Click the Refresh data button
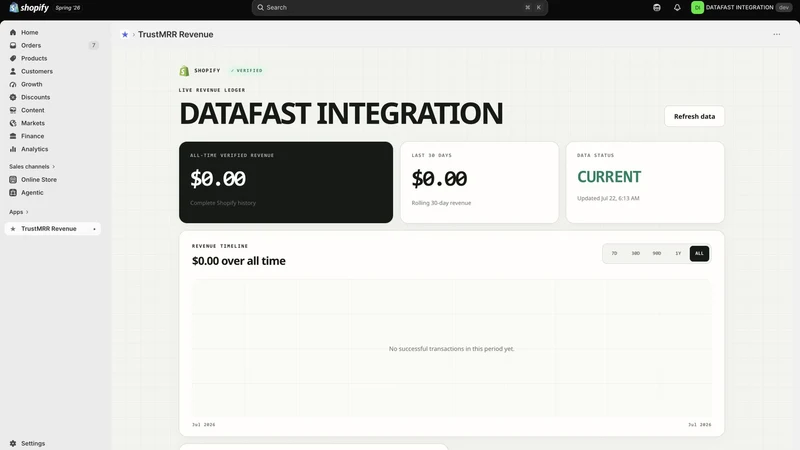Viewport: 800px width, 450px height. coord(694,116)
